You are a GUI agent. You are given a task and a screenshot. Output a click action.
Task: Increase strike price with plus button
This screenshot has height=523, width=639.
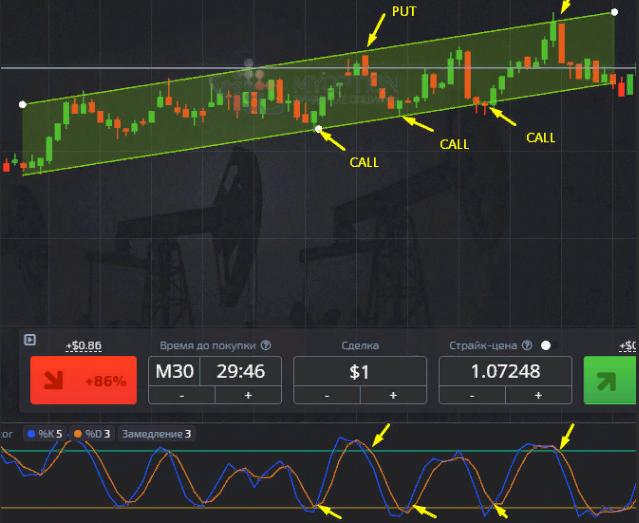click(x=539, y=395)
